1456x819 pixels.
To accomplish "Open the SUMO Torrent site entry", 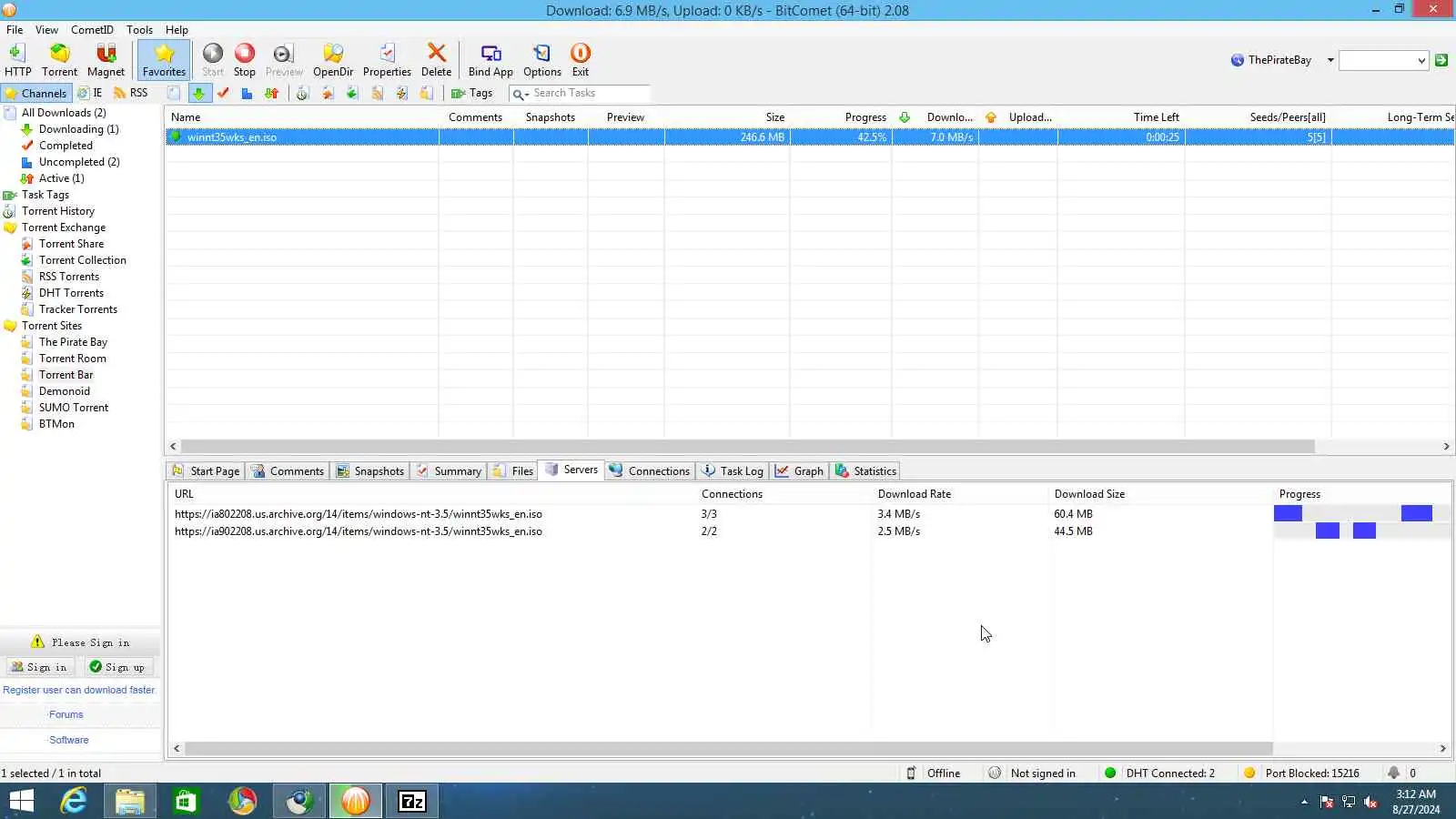I will tap(73, 408).
